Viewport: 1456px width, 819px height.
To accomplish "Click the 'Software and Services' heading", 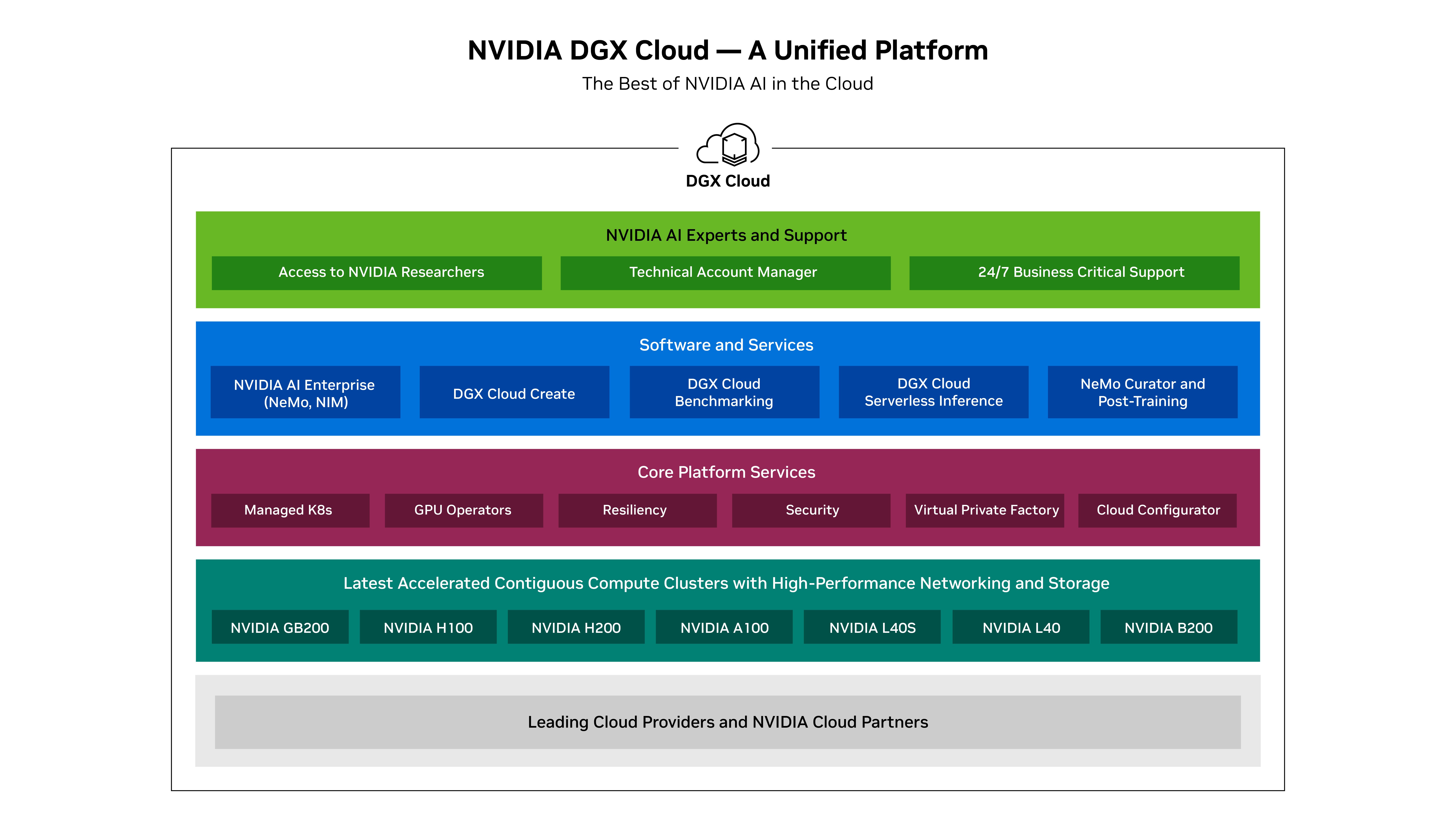I will click(726, 345).
